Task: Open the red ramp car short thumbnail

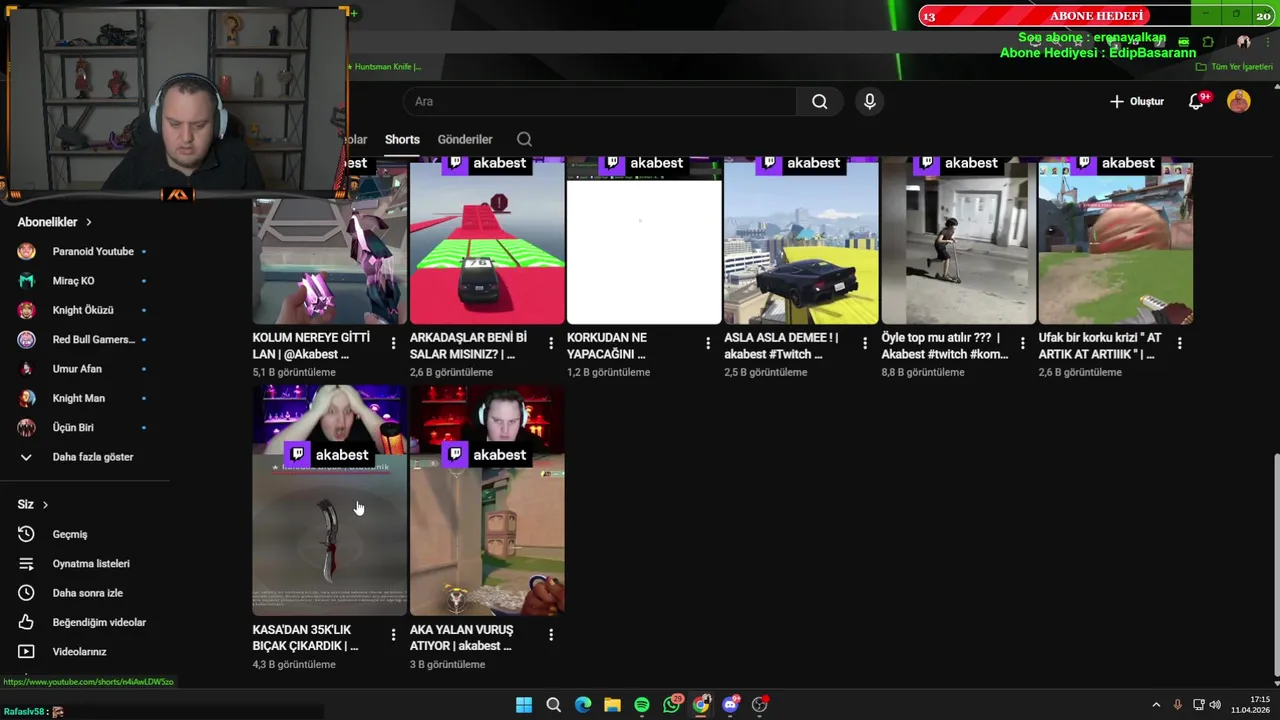Action: [x=487, y=240]
